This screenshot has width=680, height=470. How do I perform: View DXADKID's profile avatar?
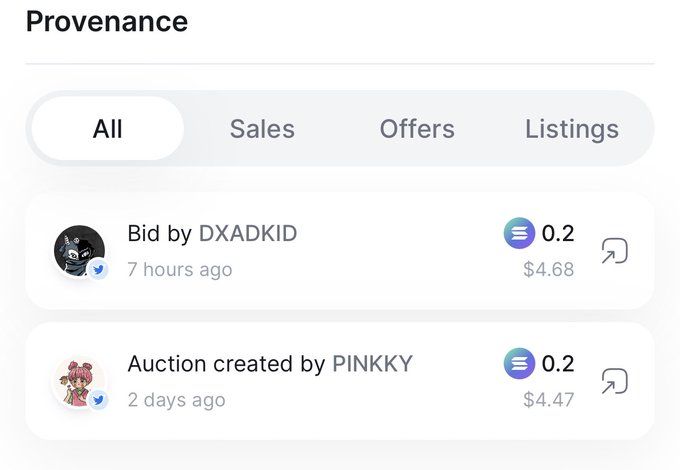click(x=78, y=250)
